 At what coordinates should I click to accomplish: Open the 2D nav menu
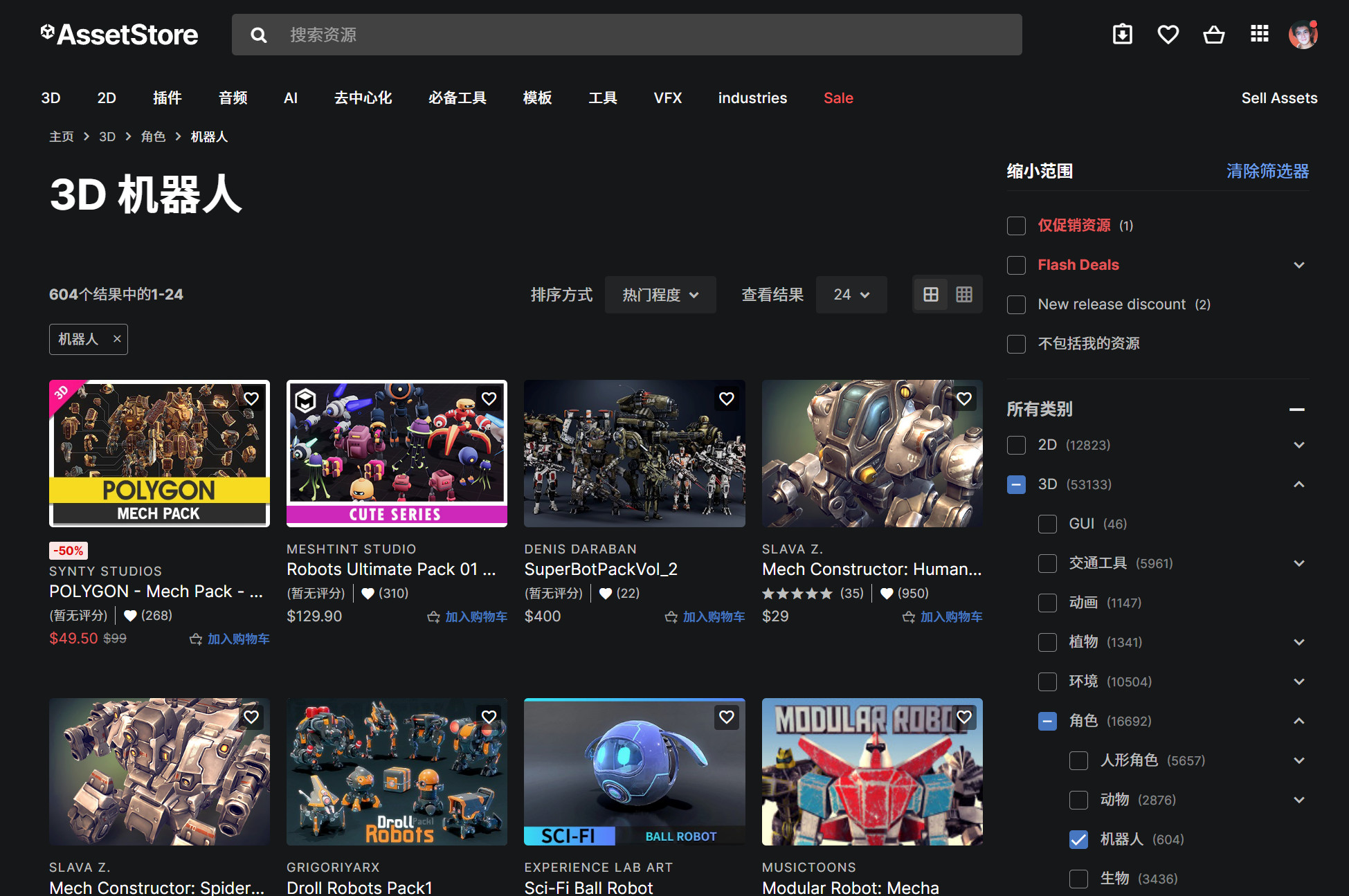coord(107,98)
